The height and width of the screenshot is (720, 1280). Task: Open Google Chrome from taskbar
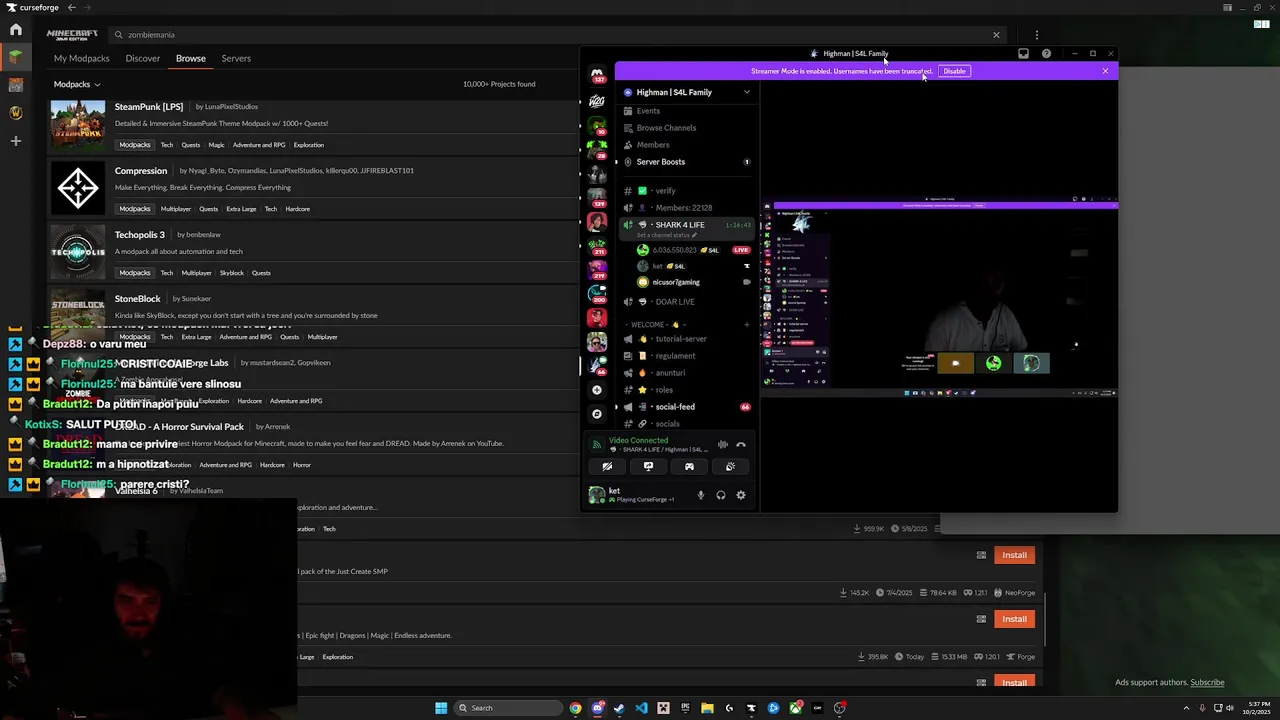576,708
